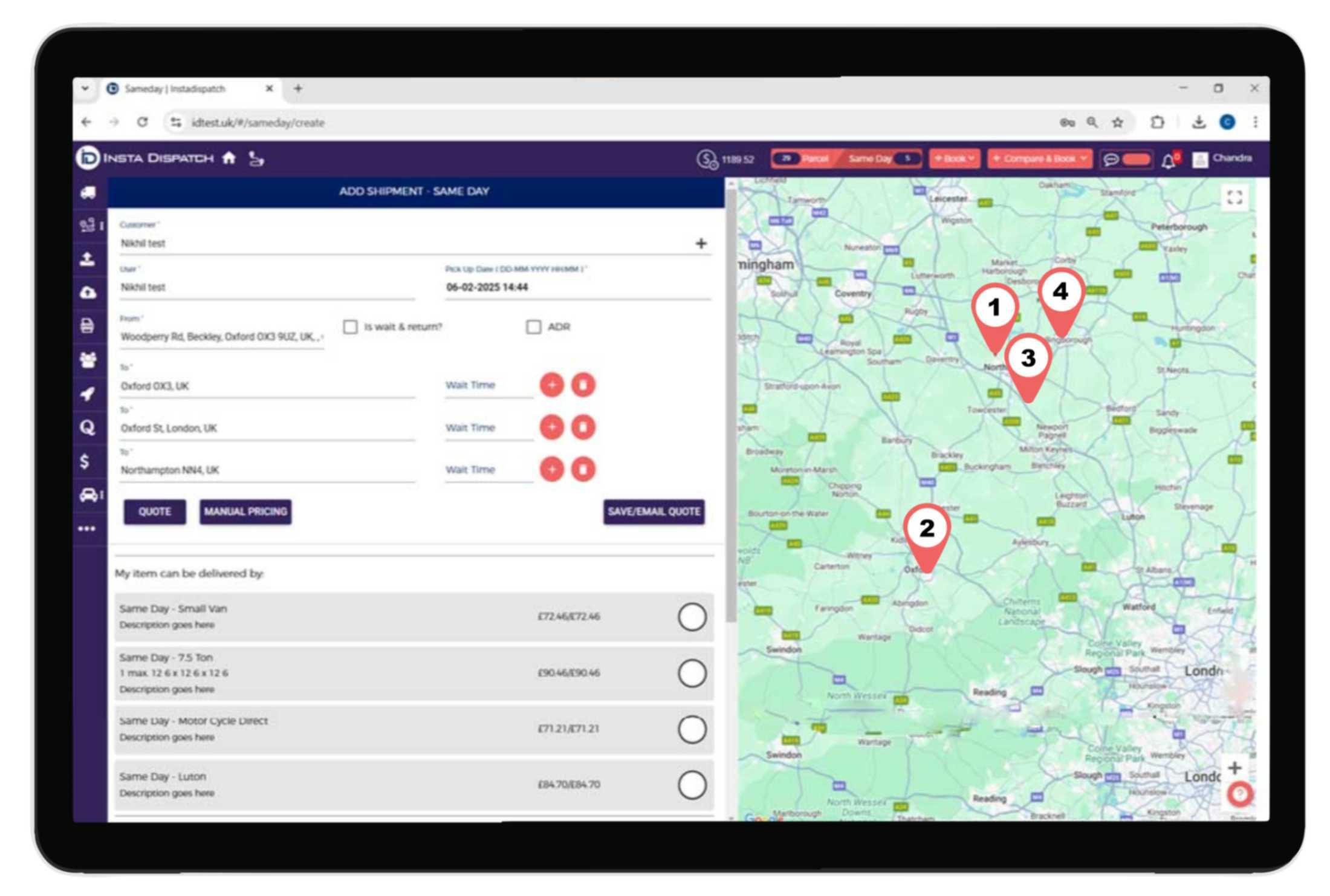The height and width of the screenshot is (896, 1330).
Task: Delete the Oxford St, London stop
Action: point(583,427)
